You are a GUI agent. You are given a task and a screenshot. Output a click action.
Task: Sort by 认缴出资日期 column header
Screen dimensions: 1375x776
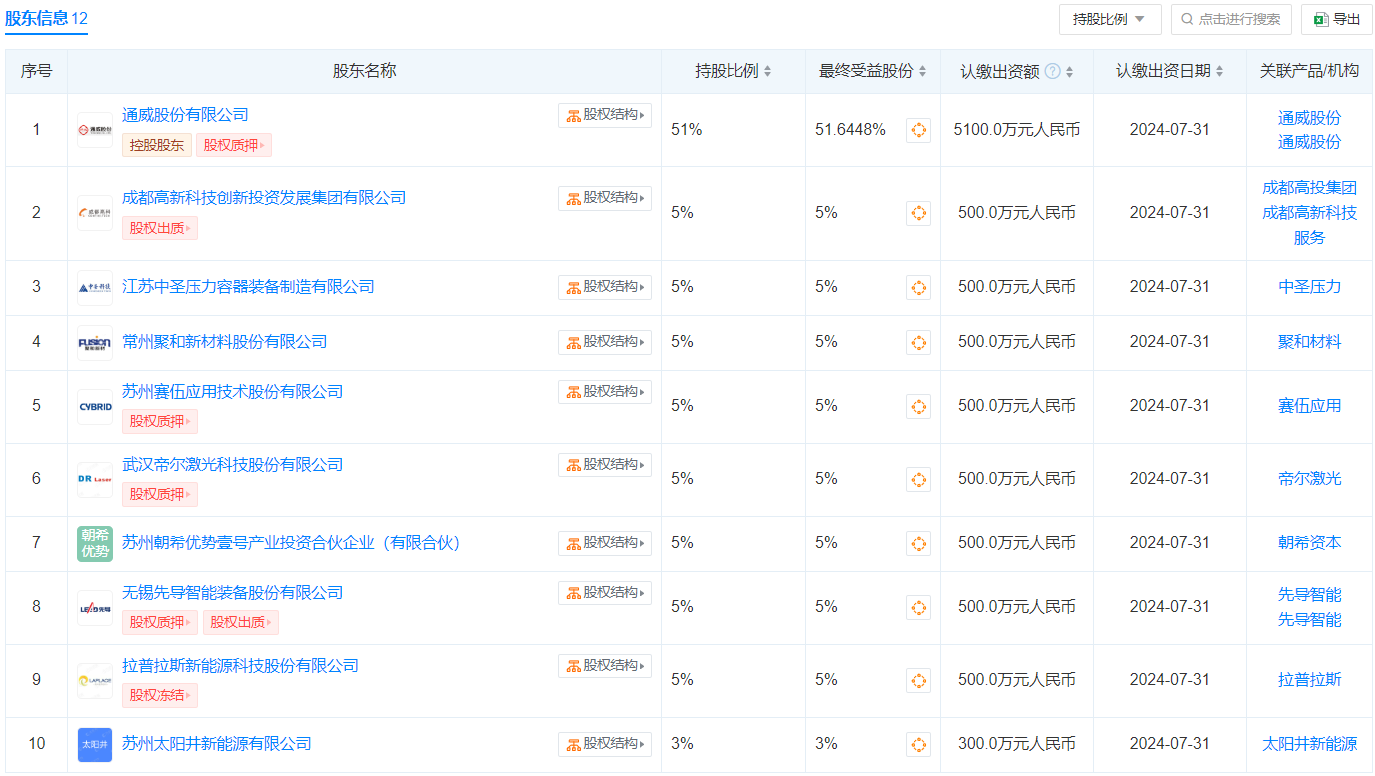tap(1169, 72)
